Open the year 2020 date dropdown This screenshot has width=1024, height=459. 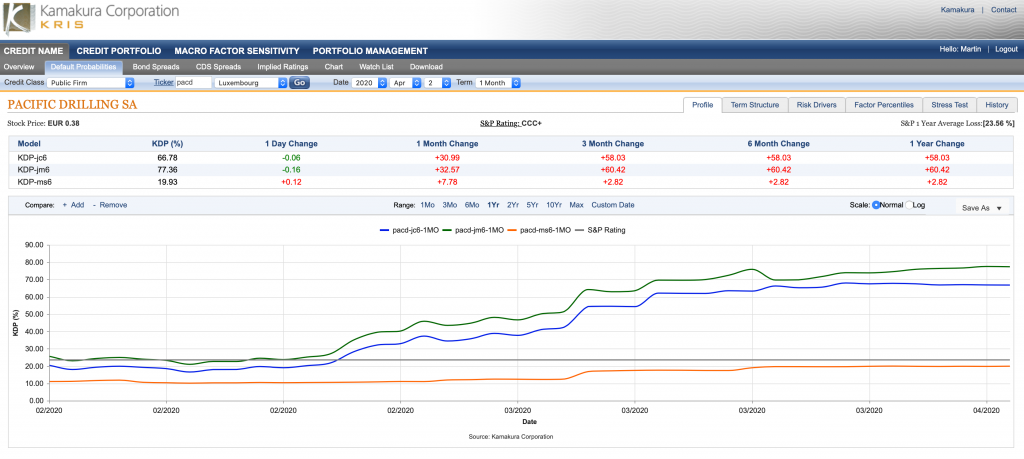click(x=369, y=83)
